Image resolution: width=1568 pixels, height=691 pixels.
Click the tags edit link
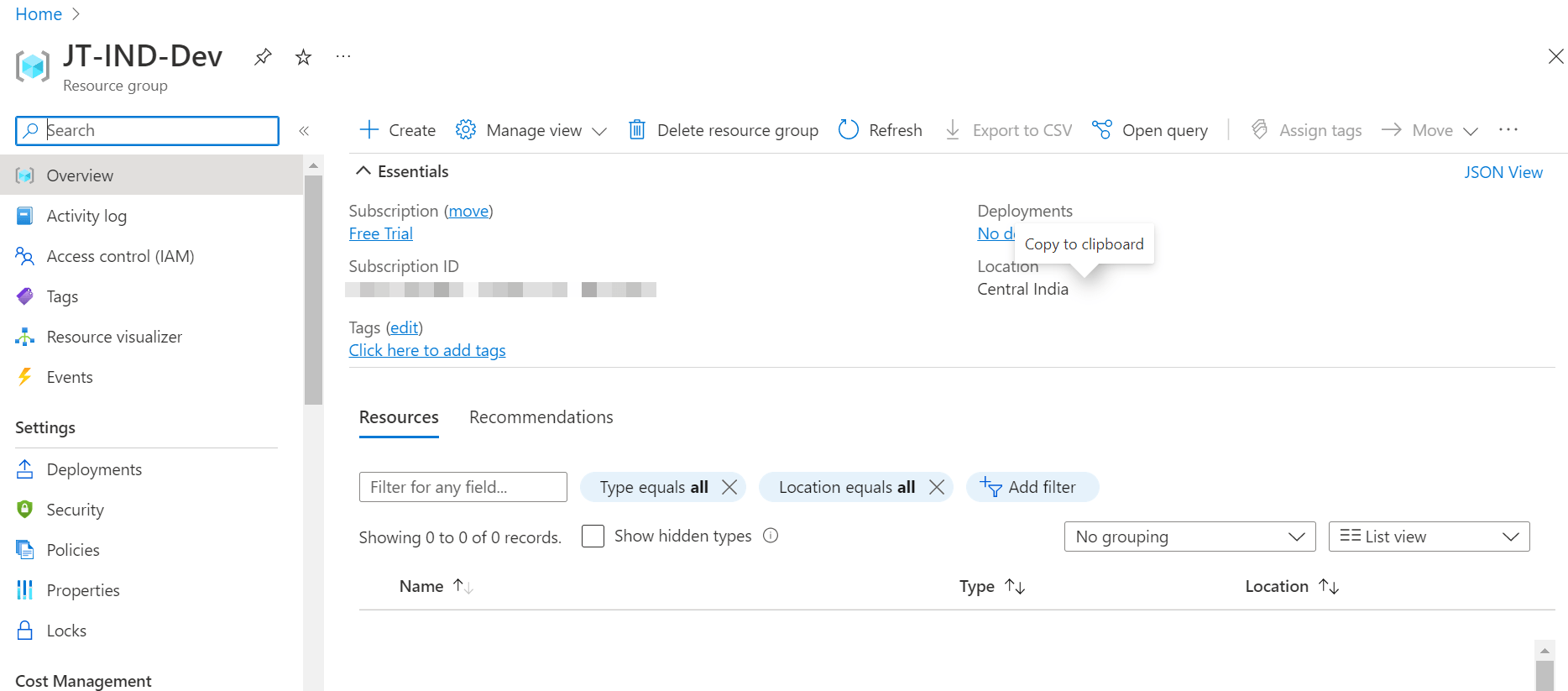click(405, 327)
